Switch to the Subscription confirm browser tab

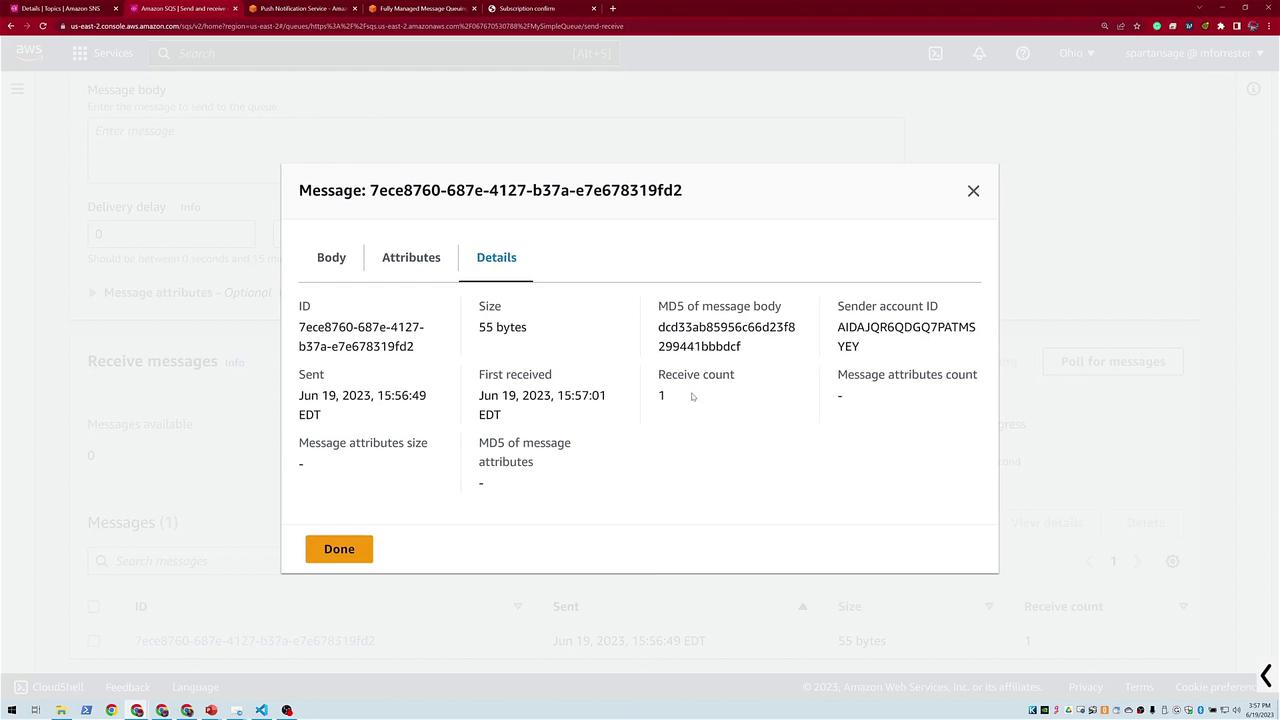(x=541, y=8)
